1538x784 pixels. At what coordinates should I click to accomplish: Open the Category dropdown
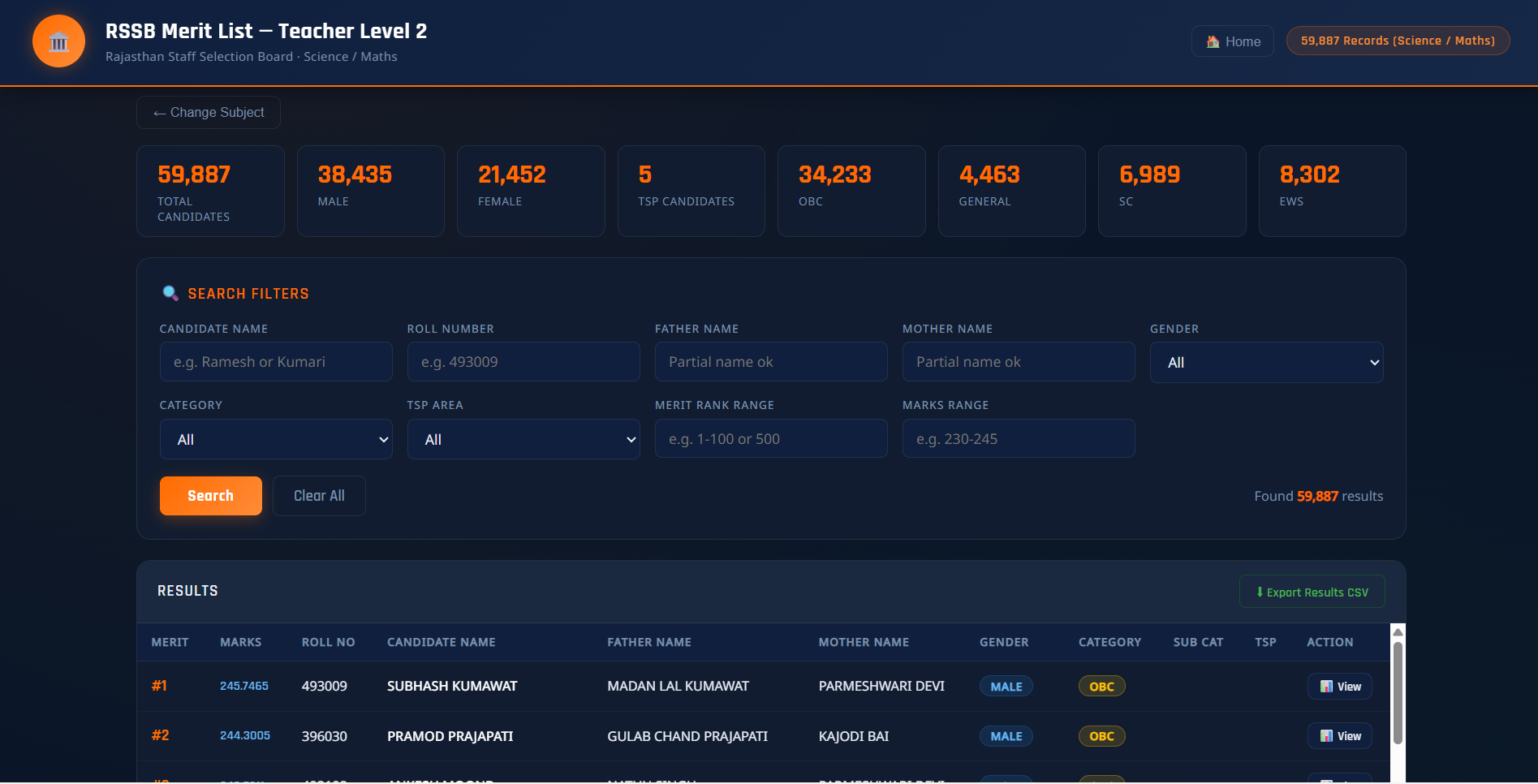click(276, 439)
